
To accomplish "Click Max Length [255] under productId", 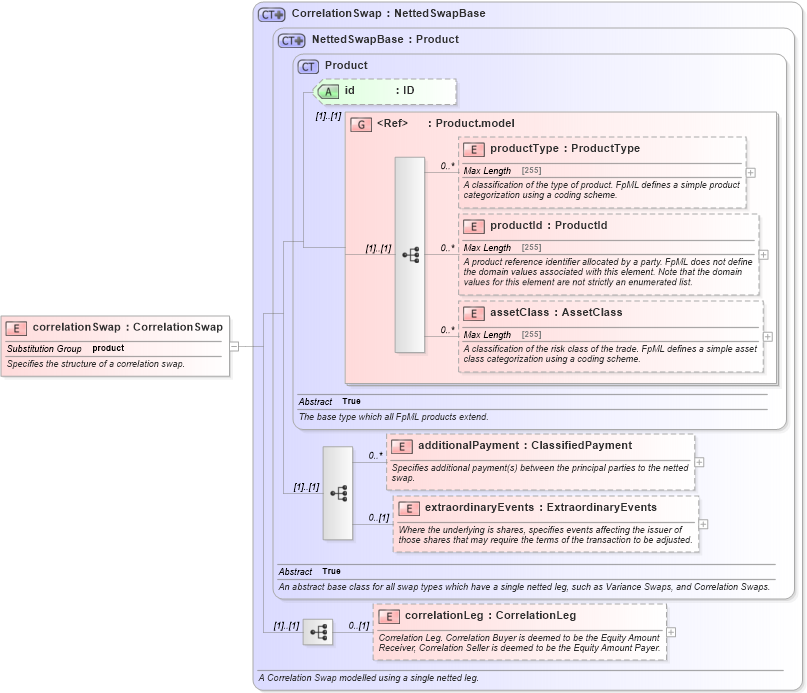I will tap(502, 248).
